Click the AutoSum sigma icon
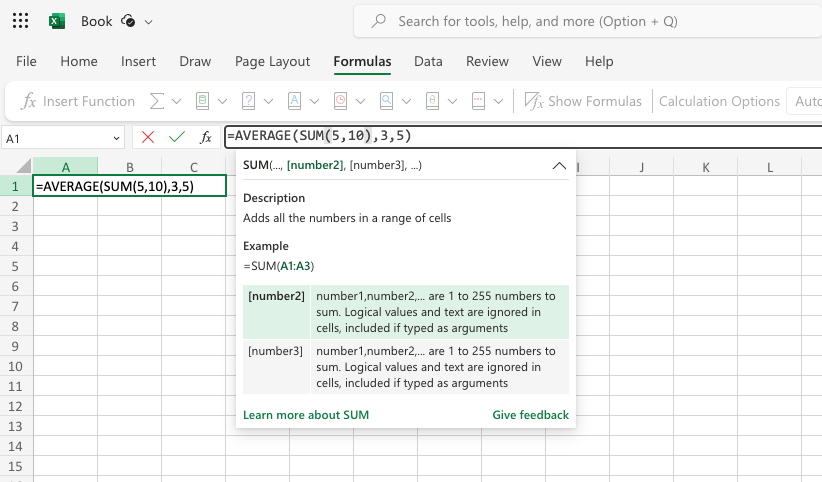The width and height of the screenshot is (822, 482). click(x=156, y=101)
